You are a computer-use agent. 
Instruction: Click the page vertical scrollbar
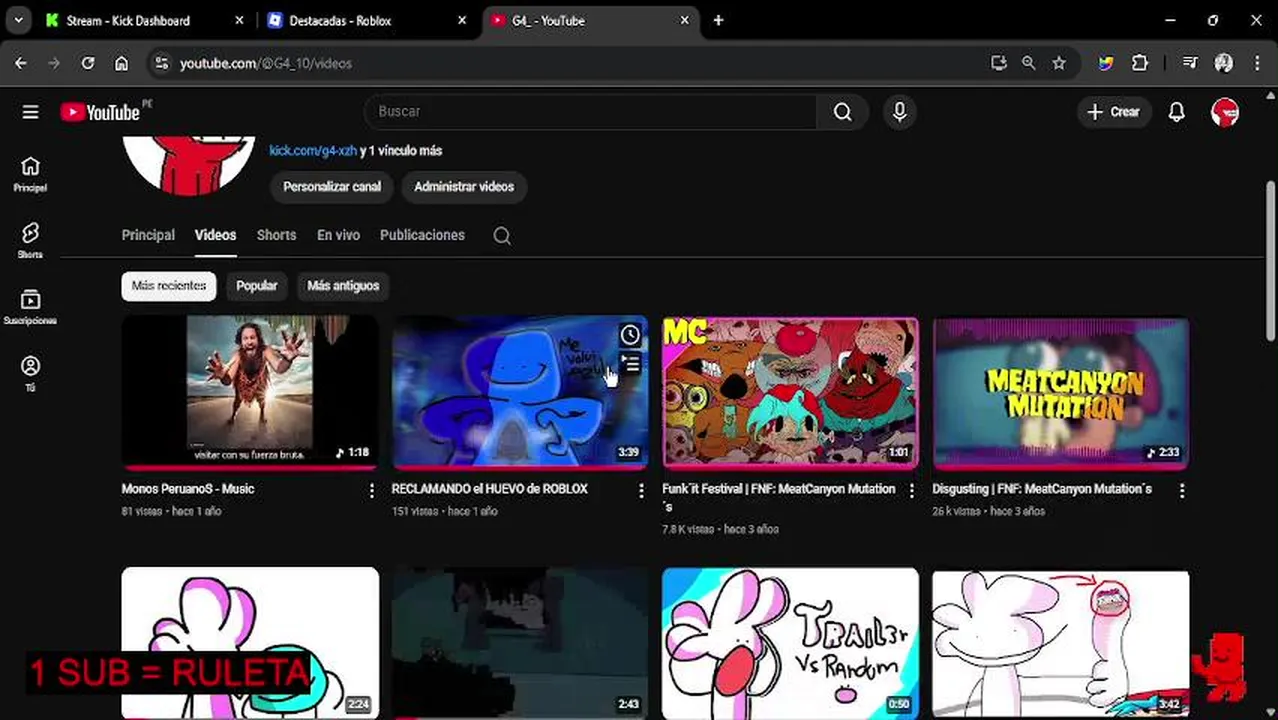click(x=1271, y=260)
